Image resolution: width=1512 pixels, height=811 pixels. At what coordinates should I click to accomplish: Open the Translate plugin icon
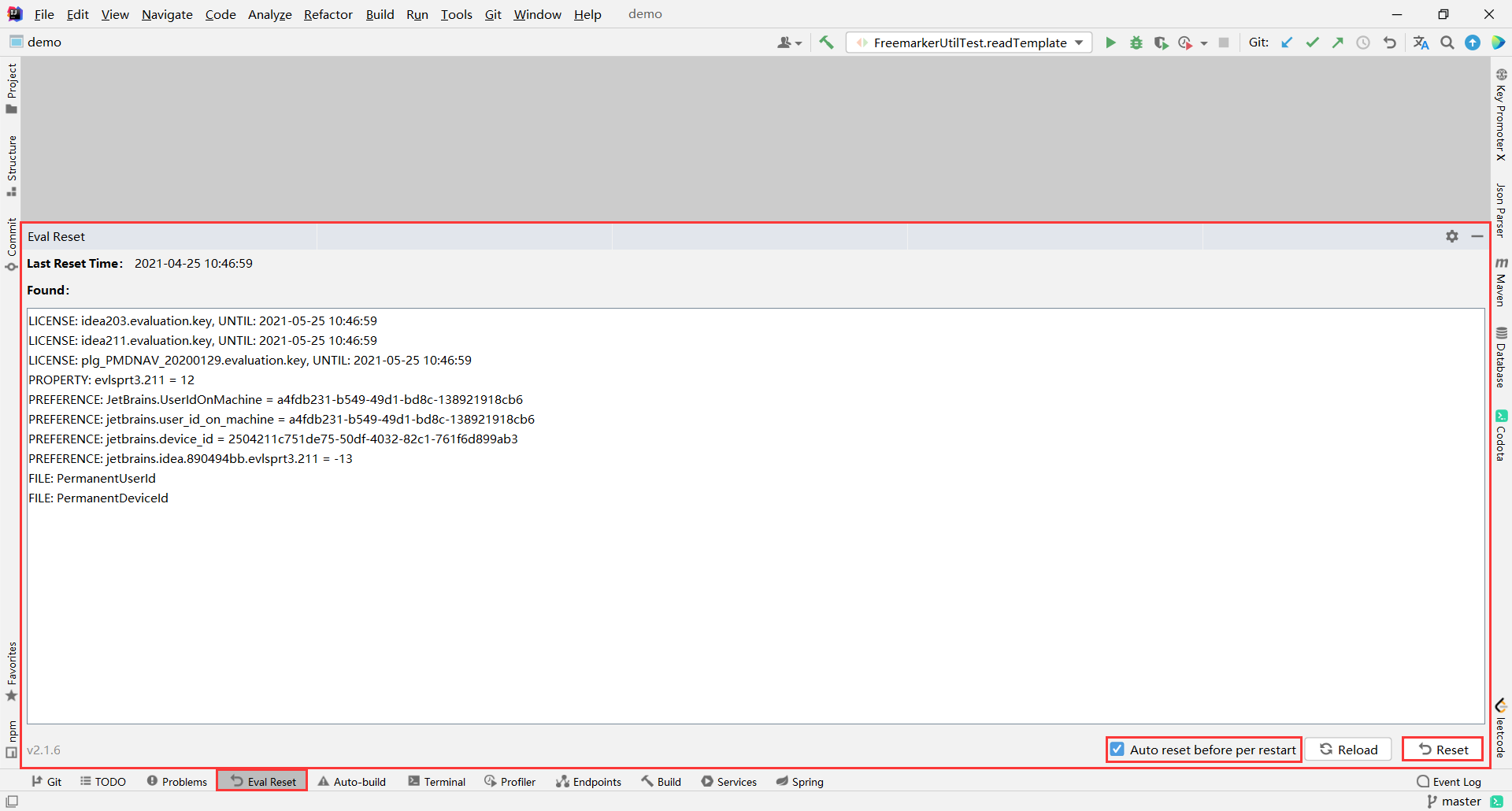pos(1421,43)
